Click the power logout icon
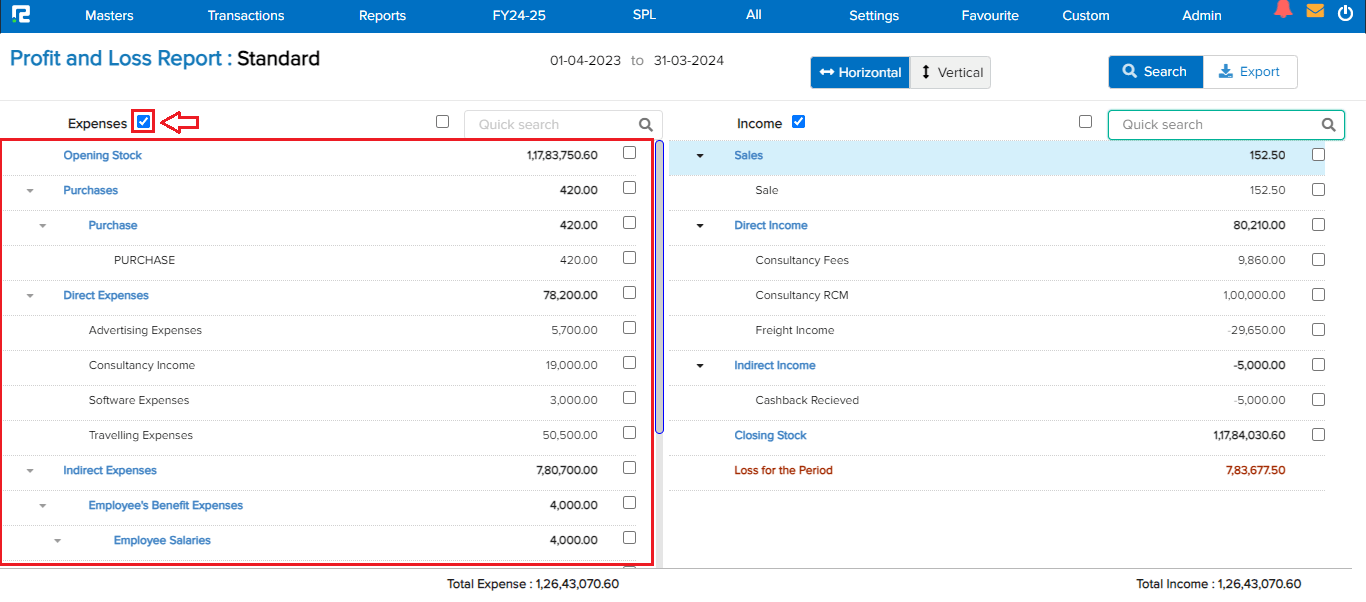 1345,13
